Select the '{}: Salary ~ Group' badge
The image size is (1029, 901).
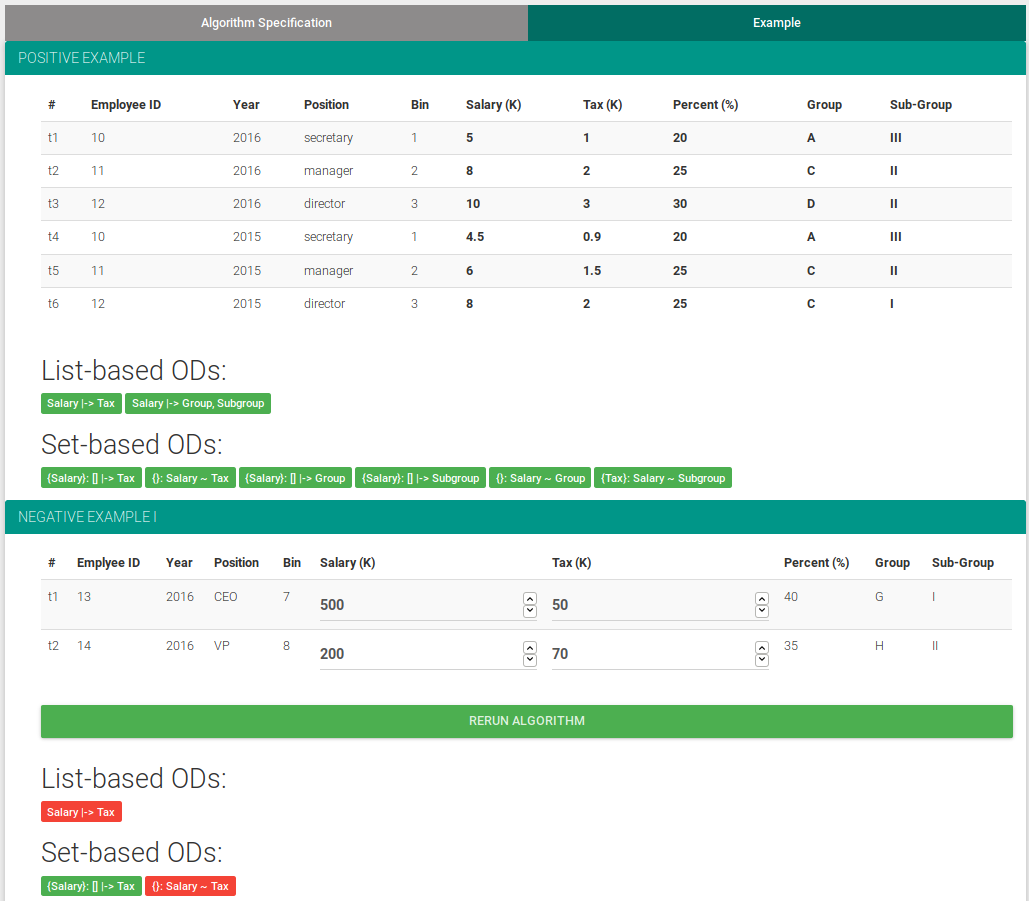click(540, 478)
